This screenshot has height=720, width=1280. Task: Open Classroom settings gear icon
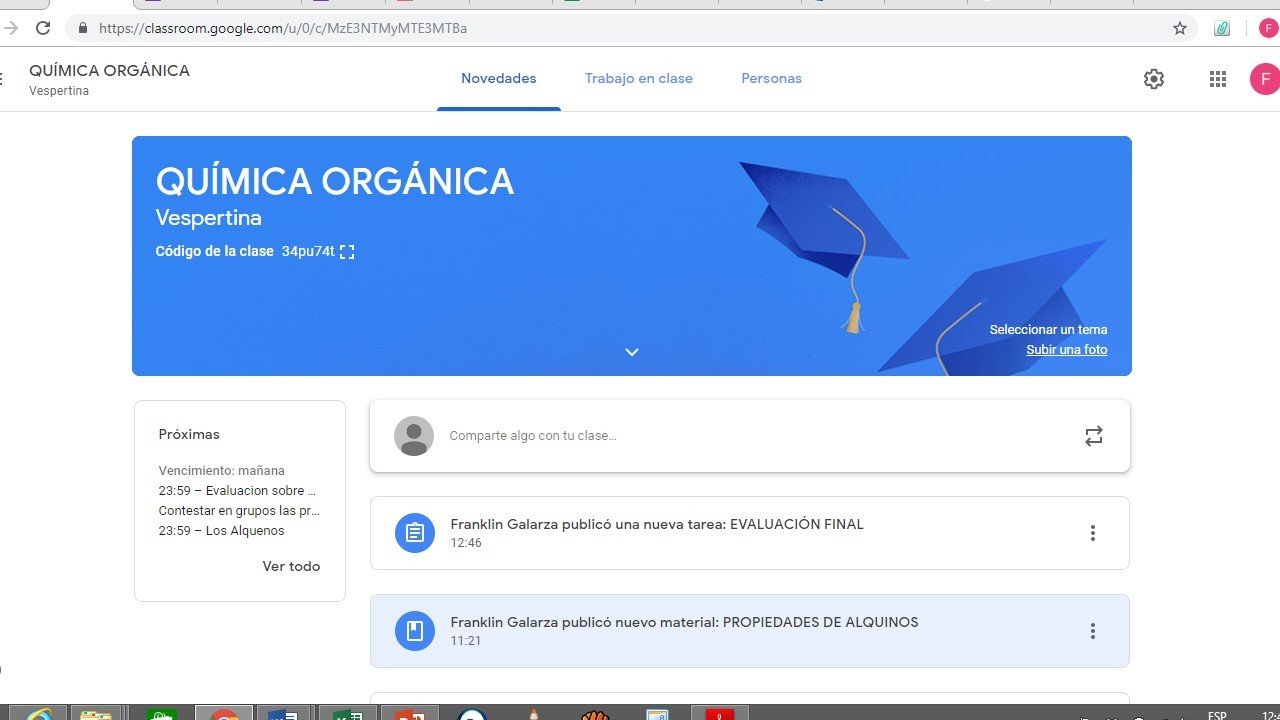(1154, 79)
